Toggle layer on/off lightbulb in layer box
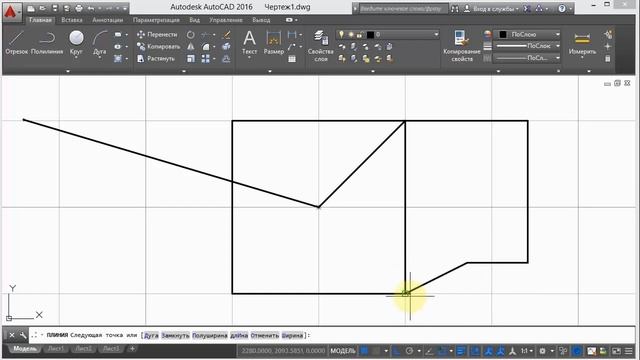Image resolution: width=640 pixels, height=360 pixels. (x=341, y=35)
